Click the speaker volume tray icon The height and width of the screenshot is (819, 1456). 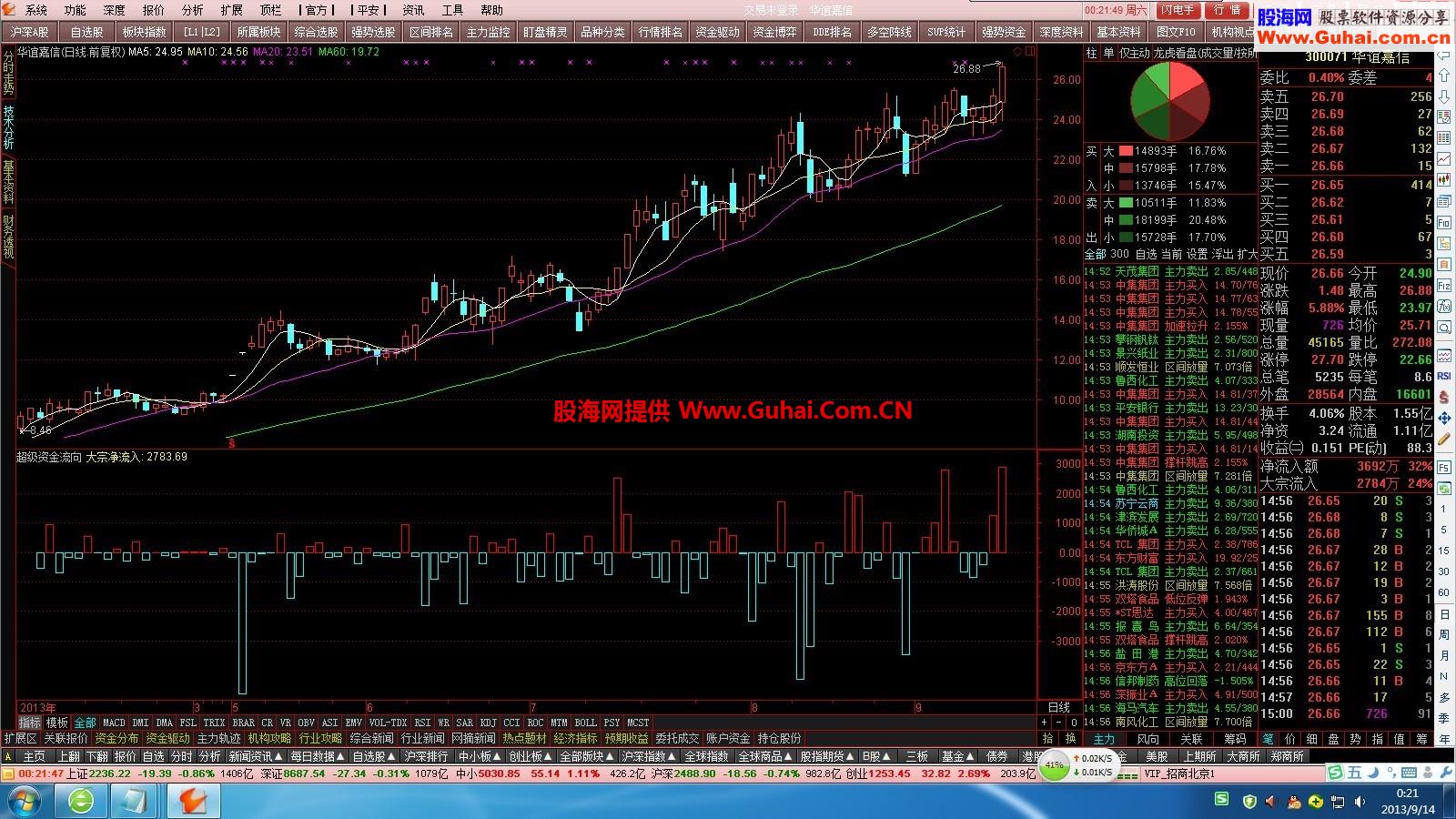1360,802
